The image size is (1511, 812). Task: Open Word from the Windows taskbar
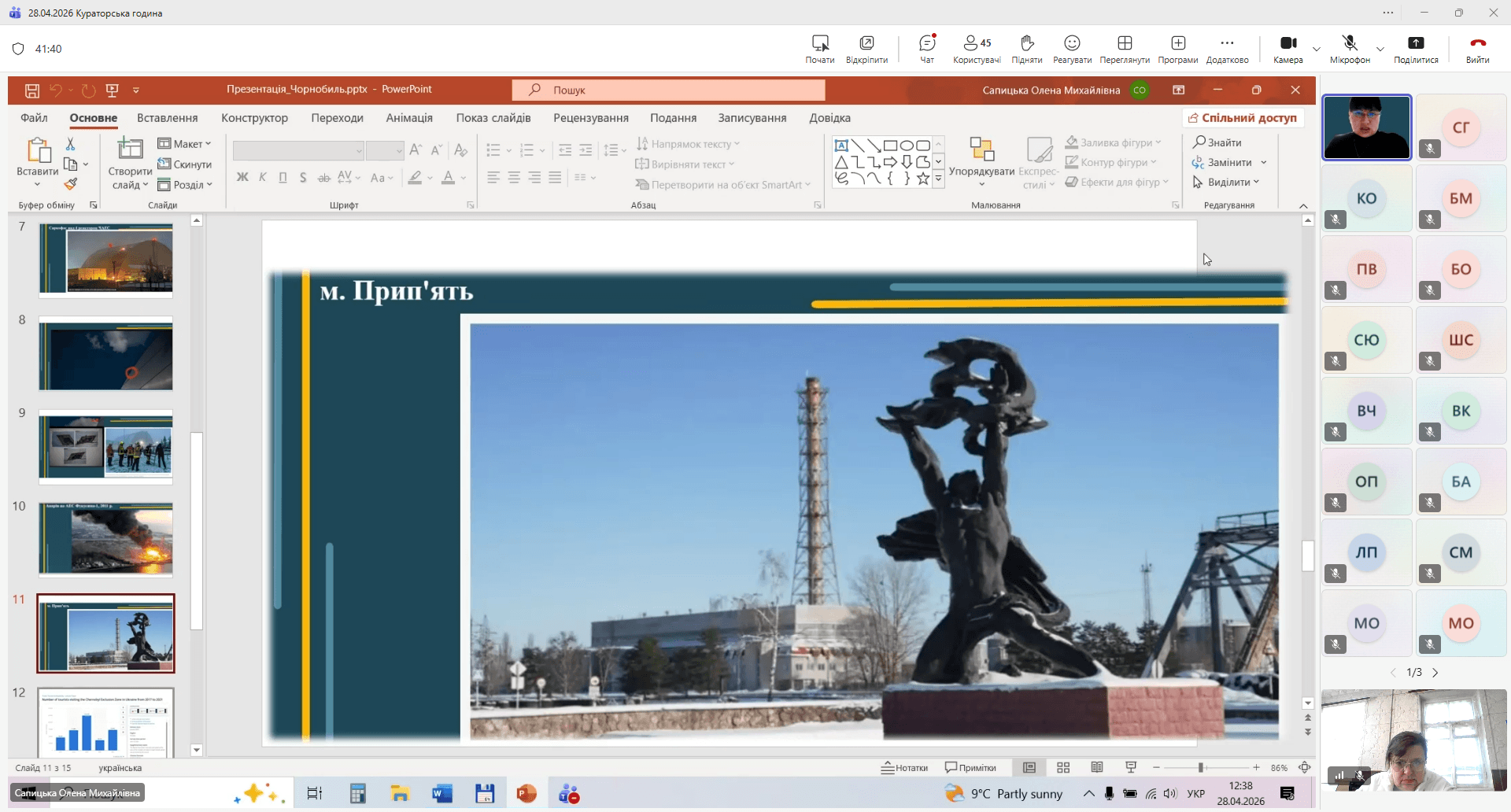[442, 793]
